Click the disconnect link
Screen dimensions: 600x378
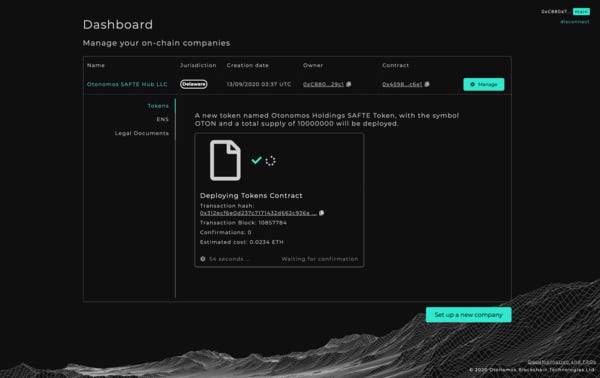point(575,22)
